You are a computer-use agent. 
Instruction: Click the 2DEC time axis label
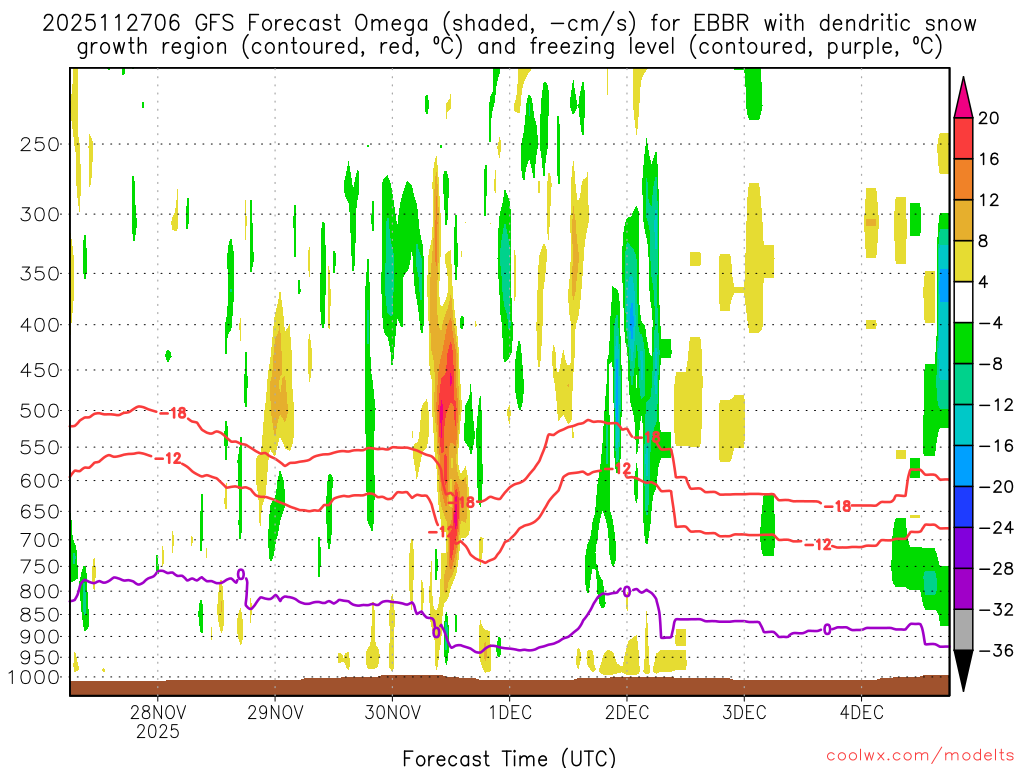627,712
